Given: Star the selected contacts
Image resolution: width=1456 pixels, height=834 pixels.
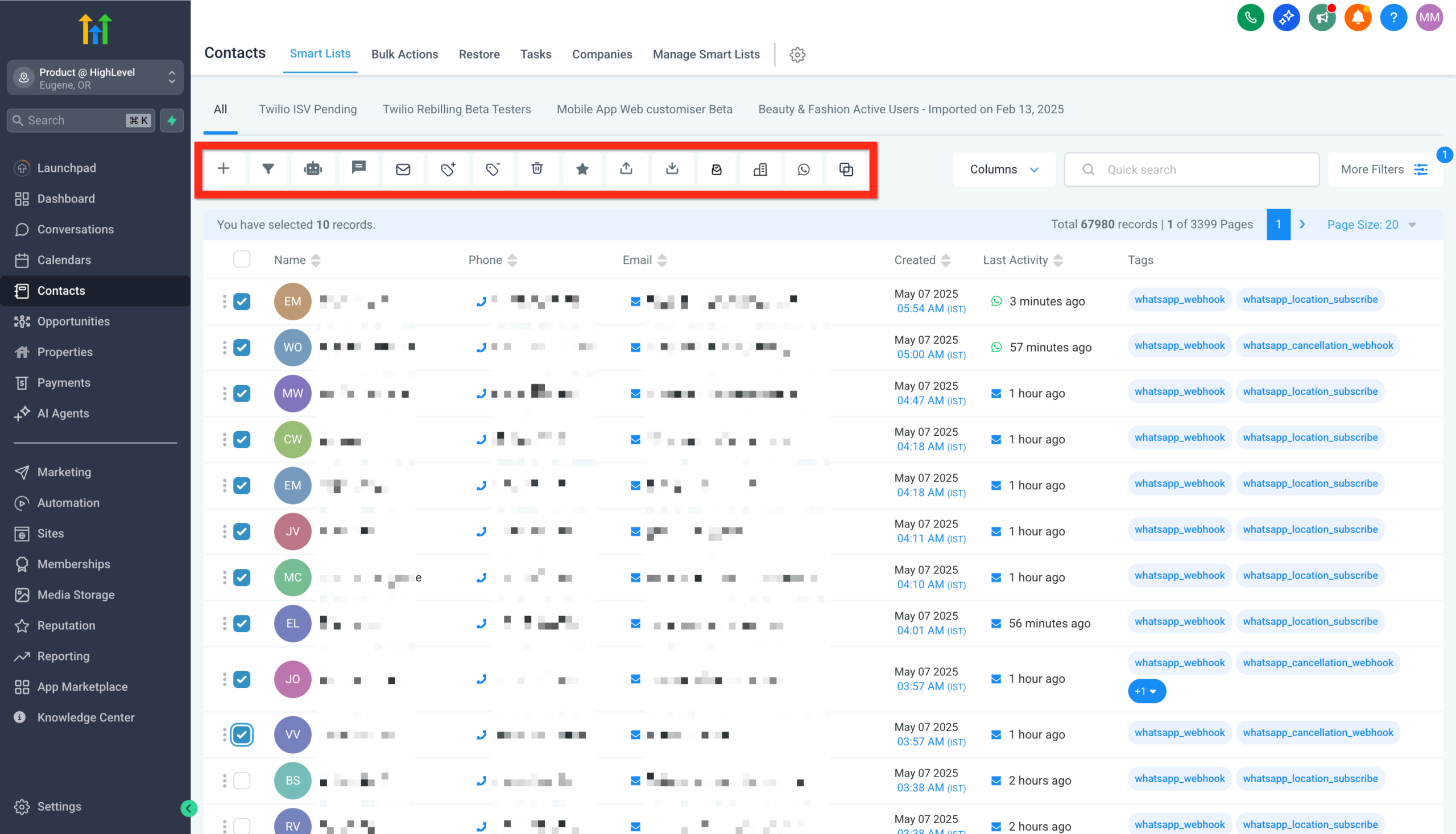Looking at the screenshot, I should [x=582, y=169].
